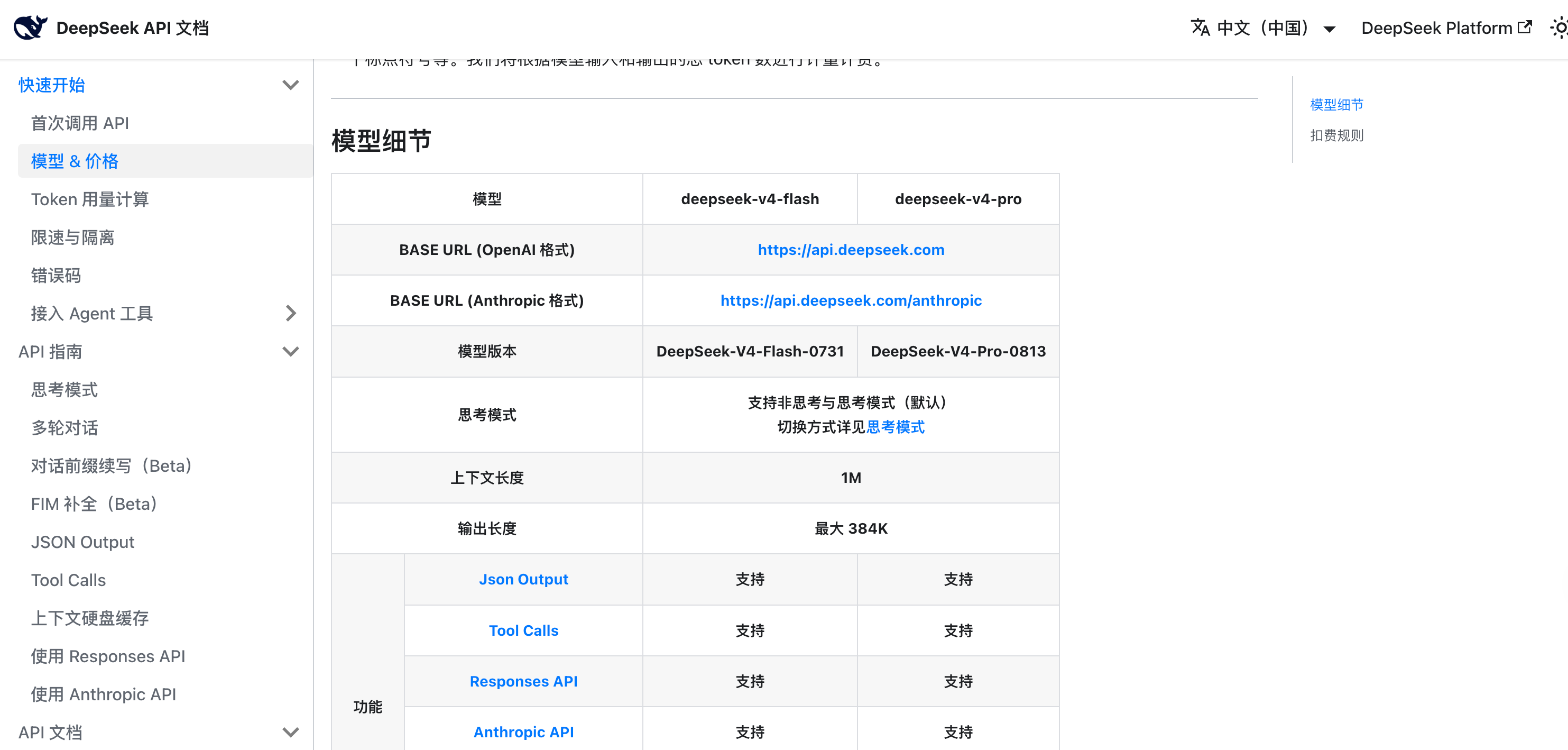Click the DeepSeek-V4-Pro-0813 cell
1568x750 pixels.
point(958,351)
